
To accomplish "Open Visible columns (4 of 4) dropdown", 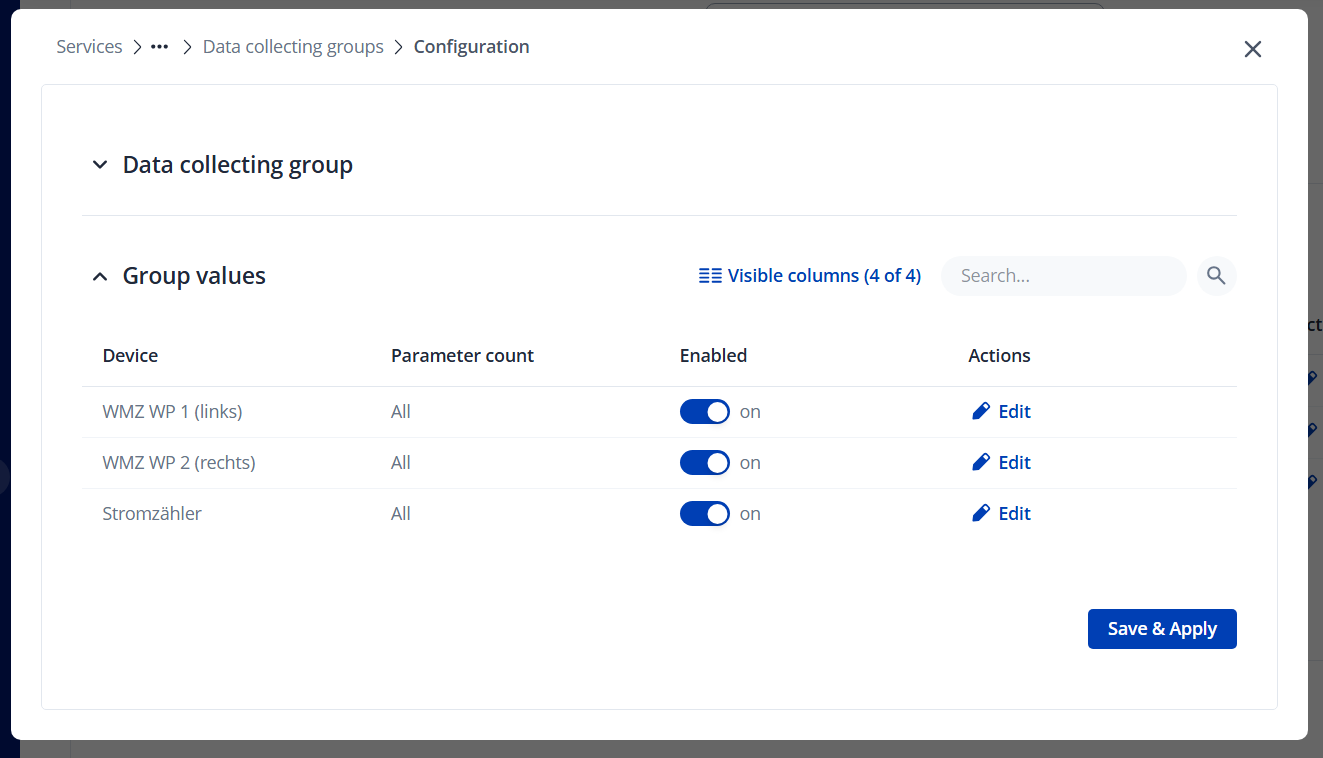I will click(824, 276).
